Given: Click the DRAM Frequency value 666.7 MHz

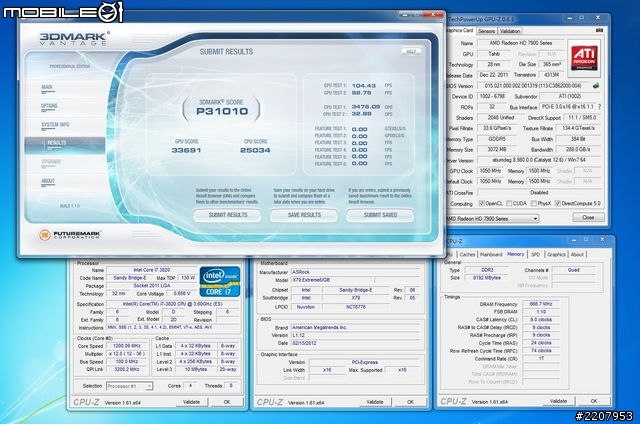Looking at the screenshot, I should [x=541, y=304].
